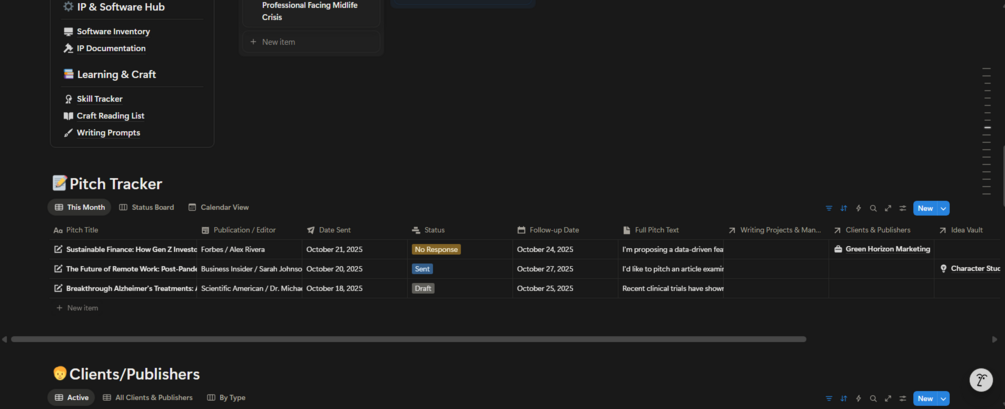Image resolution: width=1005 pixels, height=409 pixels.
Task: Open Clients/Publishers in full page
Action: click(x=888, y=398)
